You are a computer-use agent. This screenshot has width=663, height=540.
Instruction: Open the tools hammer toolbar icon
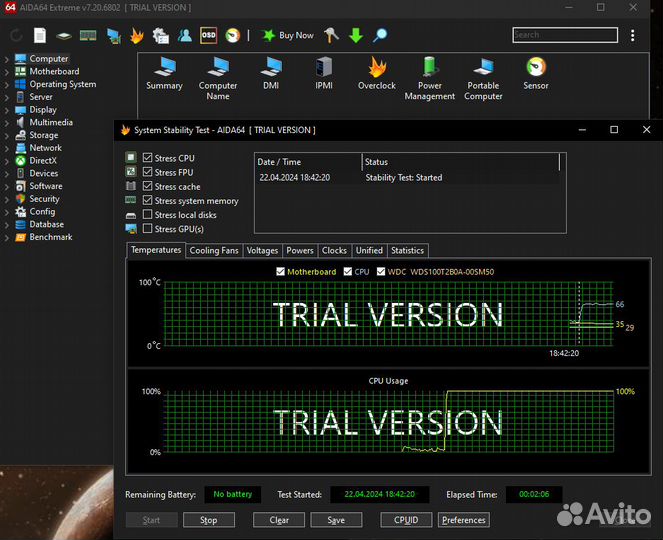point(332,36)
